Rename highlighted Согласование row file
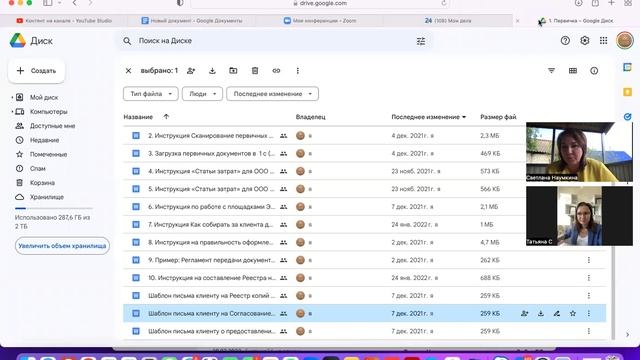The width and height of the screenshot is (640, 360). pos(556,313)
